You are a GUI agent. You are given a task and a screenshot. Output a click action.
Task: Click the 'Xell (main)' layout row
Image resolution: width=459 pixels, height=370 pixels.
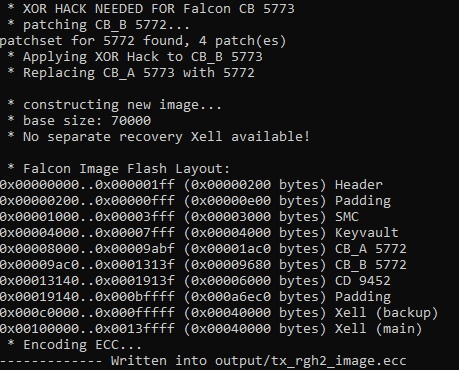[211, 329]
